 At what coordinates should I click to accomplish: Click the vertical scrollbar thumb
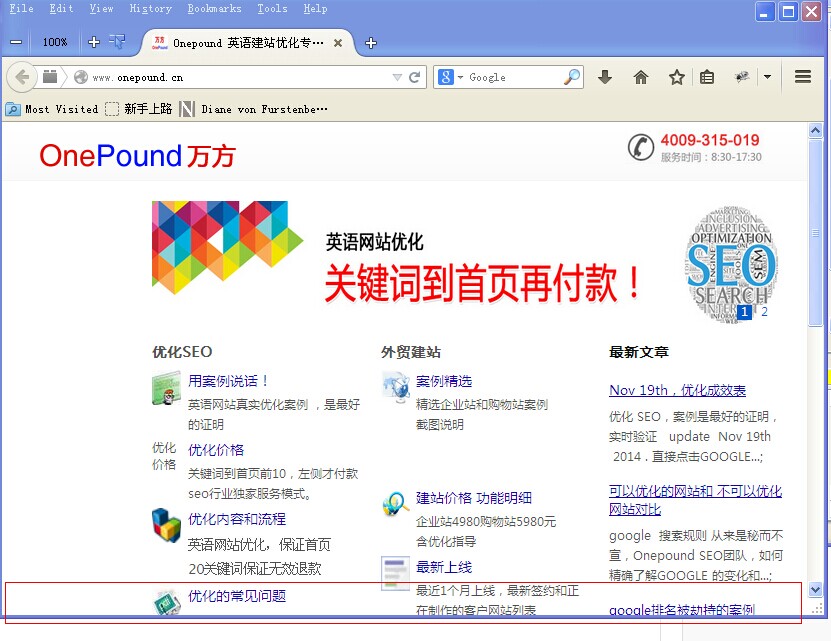pyautogui.click(x=815, y=233)
